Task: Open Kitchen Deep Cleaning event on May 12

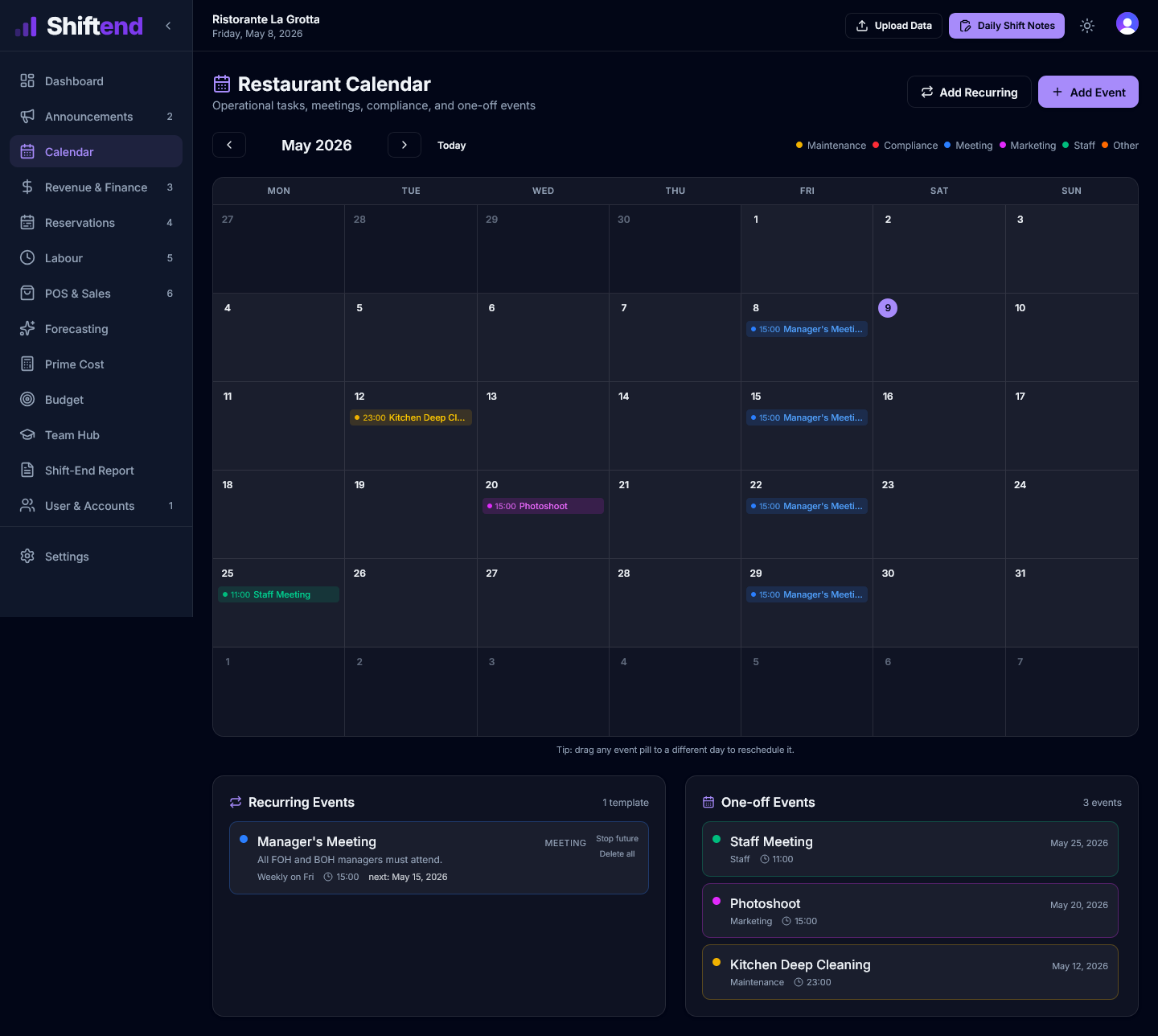Action: tap(411, 417)
